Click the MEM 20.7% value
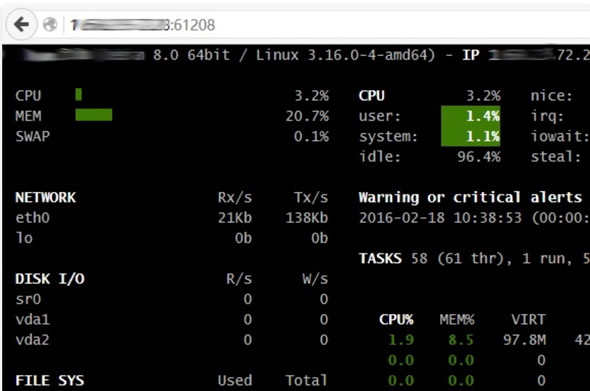The image size is (590, 391). pyautogui.click(x=307, y=116)
